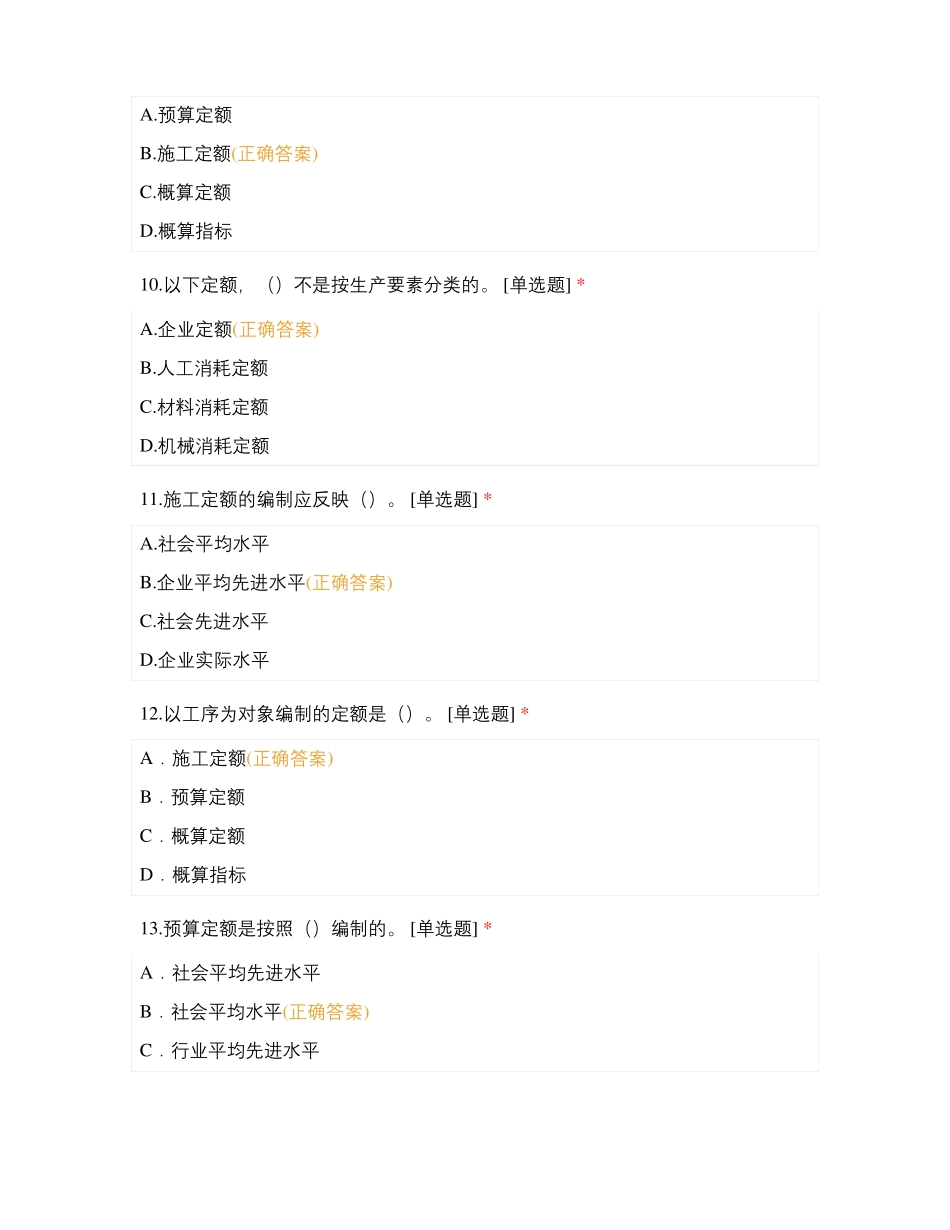950x1230 pixels.
Task: Choose option A.社会平均水平 in question 11
Action: [204, 544]
